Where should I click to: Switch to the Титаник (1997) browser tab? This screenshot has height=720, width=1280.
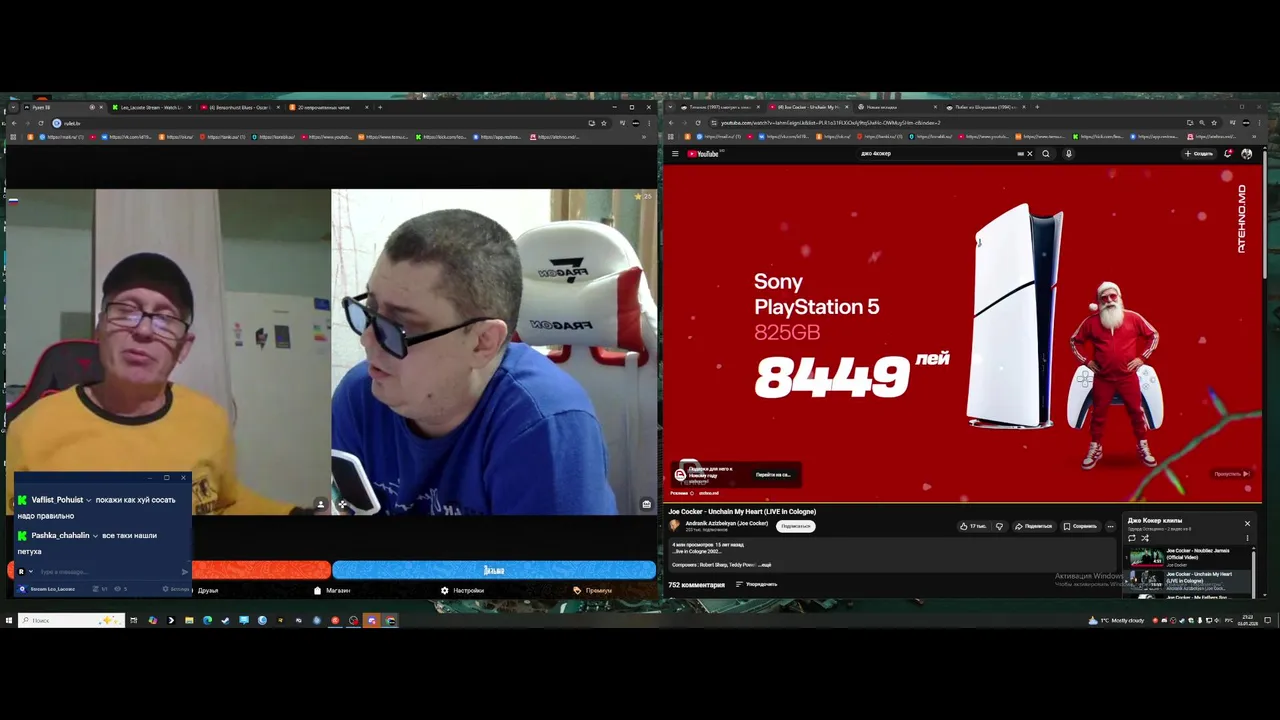718,107
